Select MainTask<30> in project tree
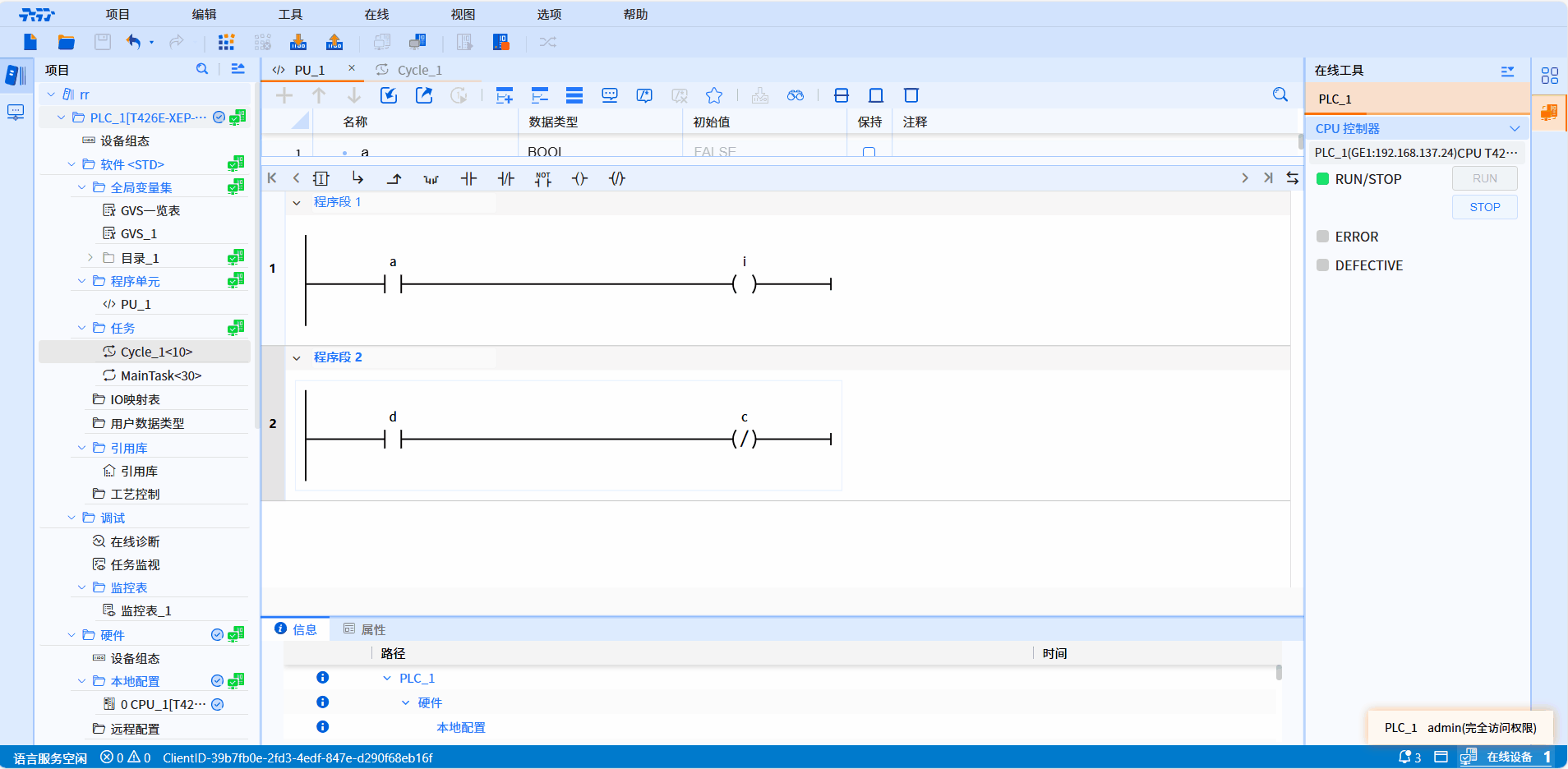The height and width of the screenshot is (769, 1568). 160,375
